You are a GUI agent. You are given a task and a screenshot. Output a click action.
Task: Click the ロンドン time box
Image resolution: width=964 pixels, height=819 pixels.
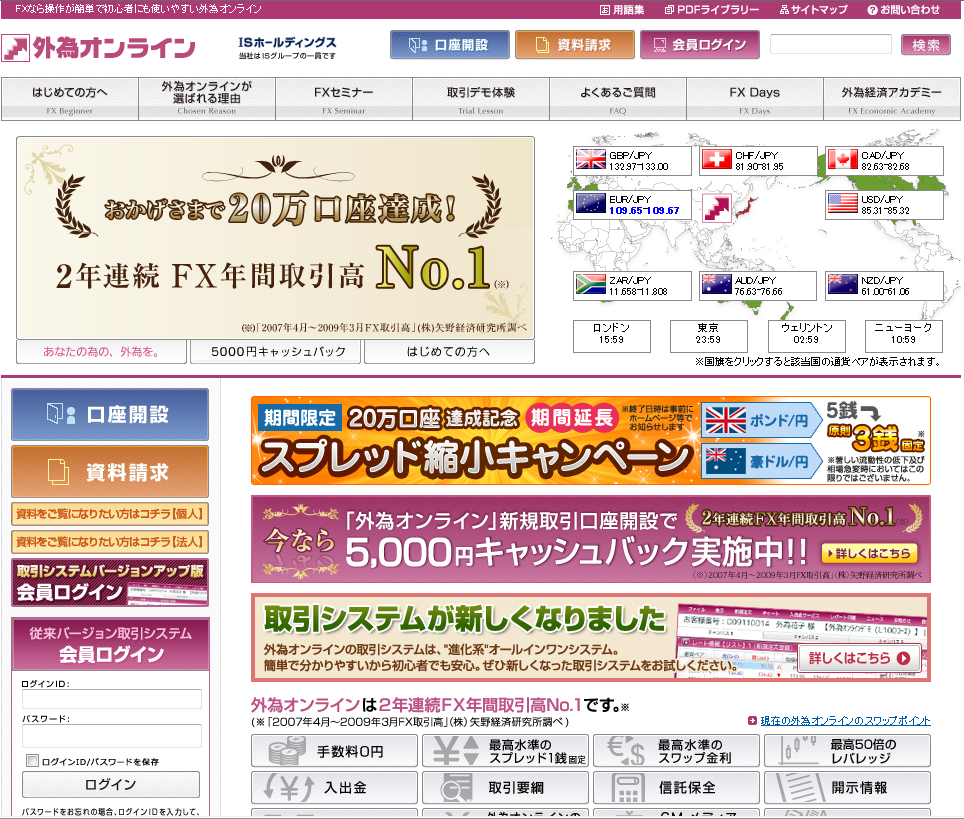coord(612,336)
